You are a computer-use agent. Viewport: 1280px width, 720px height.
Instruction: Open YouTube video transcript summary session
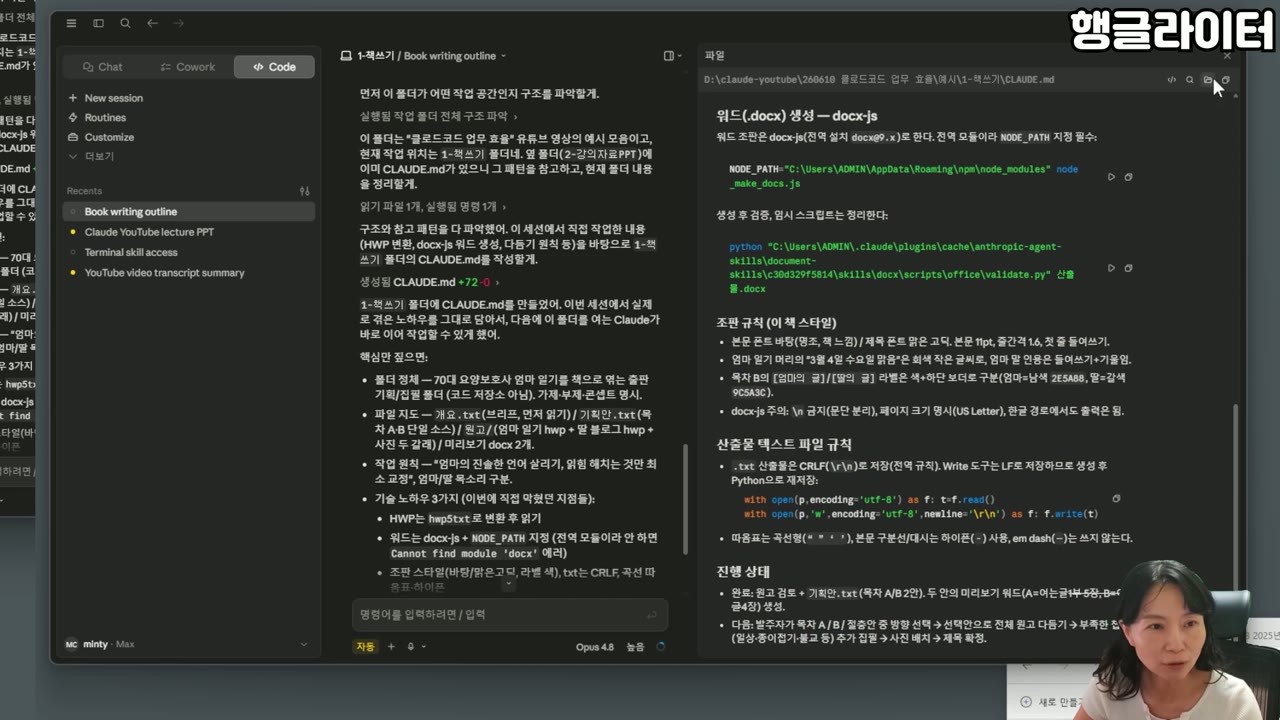(188, 273)
